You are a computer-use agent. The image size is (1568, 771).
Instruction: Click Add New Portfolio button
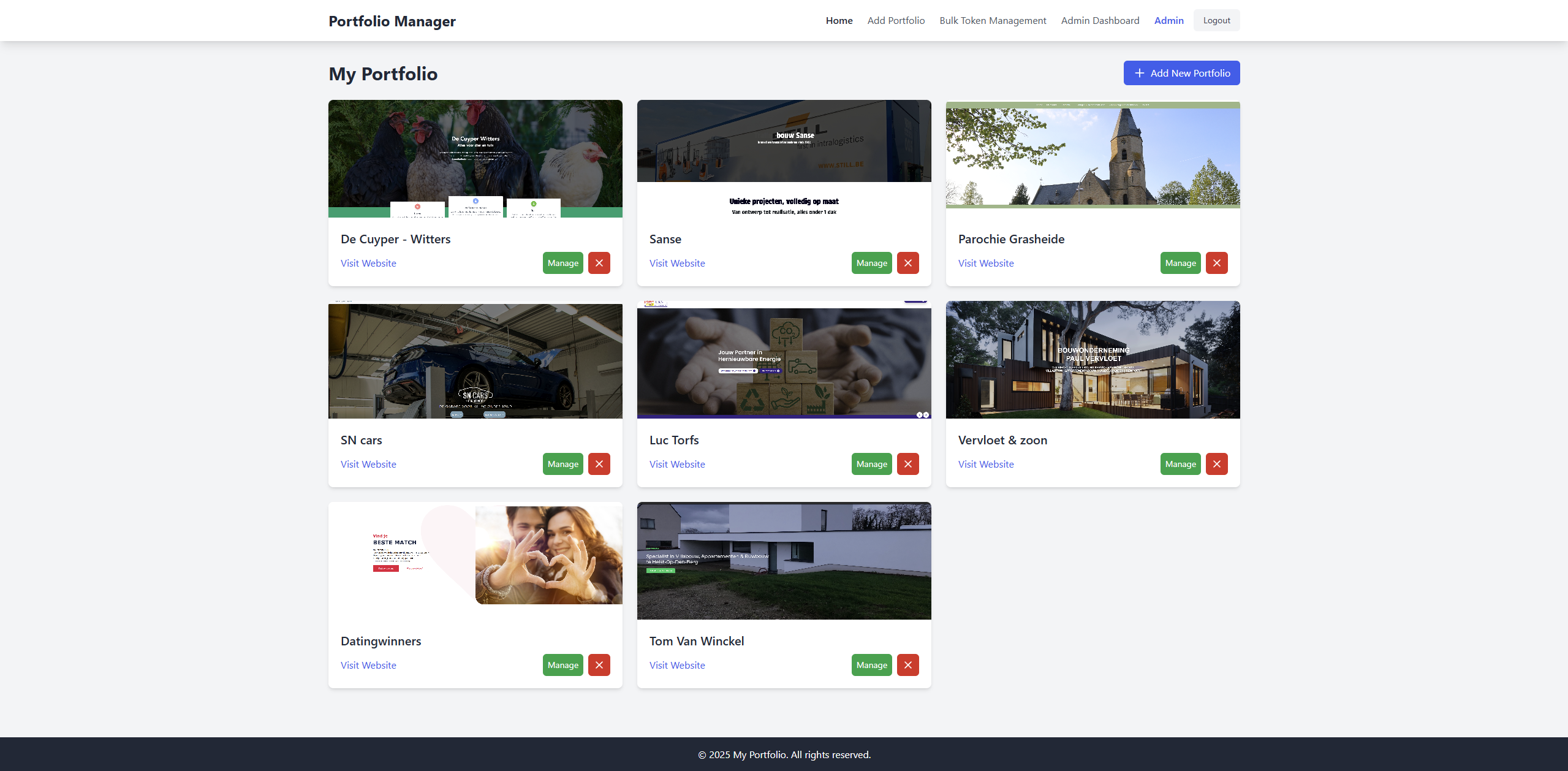pyautogui.click(x=1181, y=73)
